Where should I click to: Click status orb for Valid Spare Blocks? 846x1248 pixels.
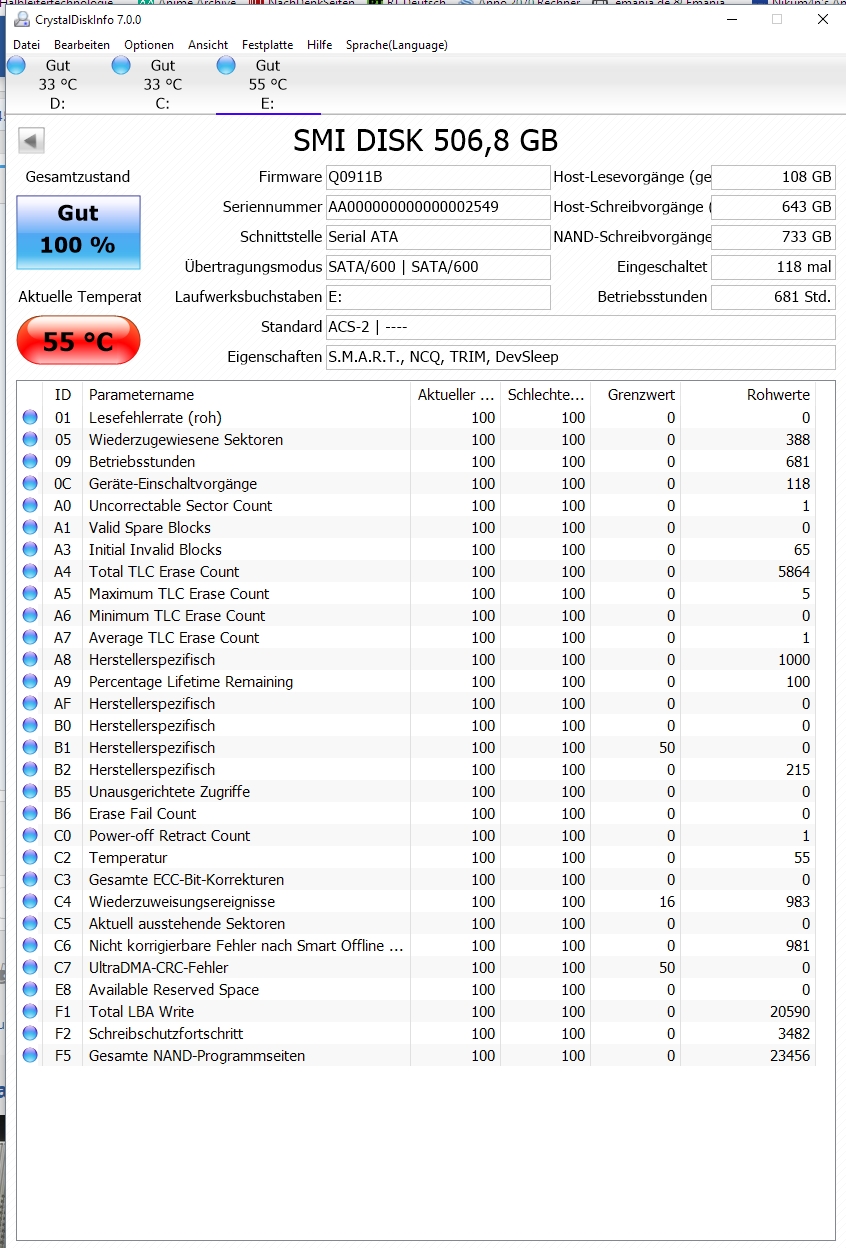click(x=30, y=528)
